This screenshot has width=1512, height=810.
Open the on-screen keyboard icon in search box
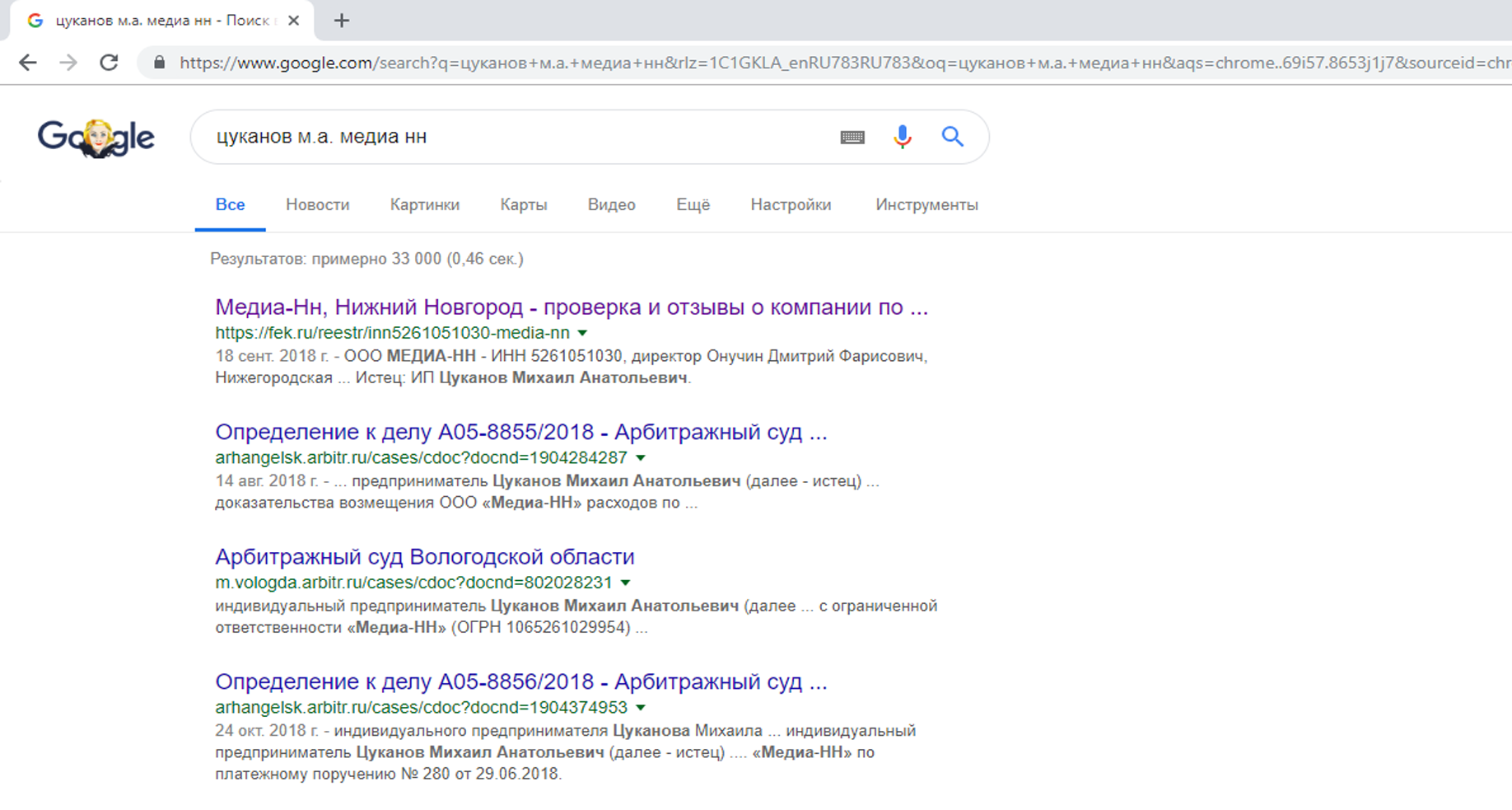[852, 137]
